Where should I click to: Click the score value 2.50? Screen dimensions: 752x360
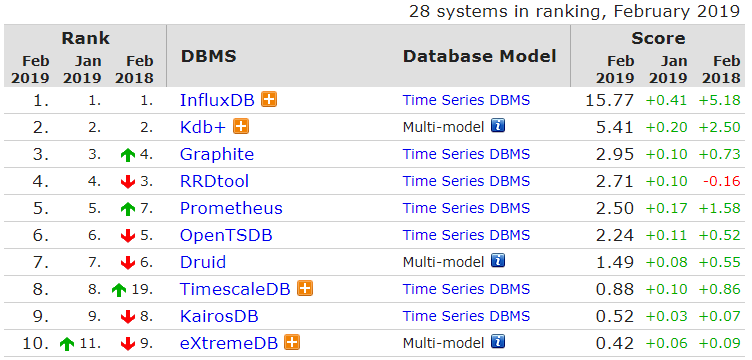[614, 208]
